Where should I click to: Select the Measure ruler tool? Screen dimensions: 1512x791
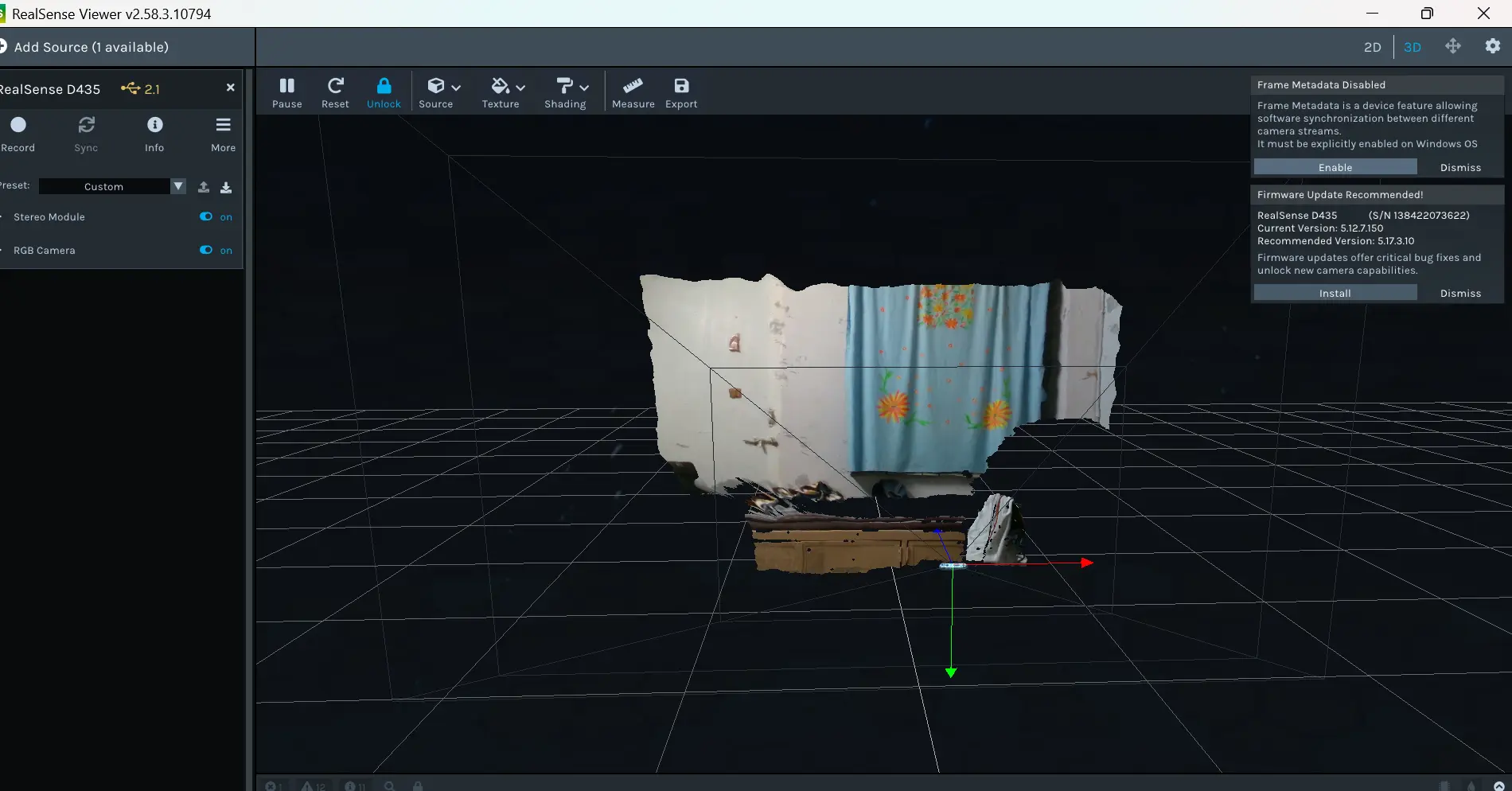(633, 92)
